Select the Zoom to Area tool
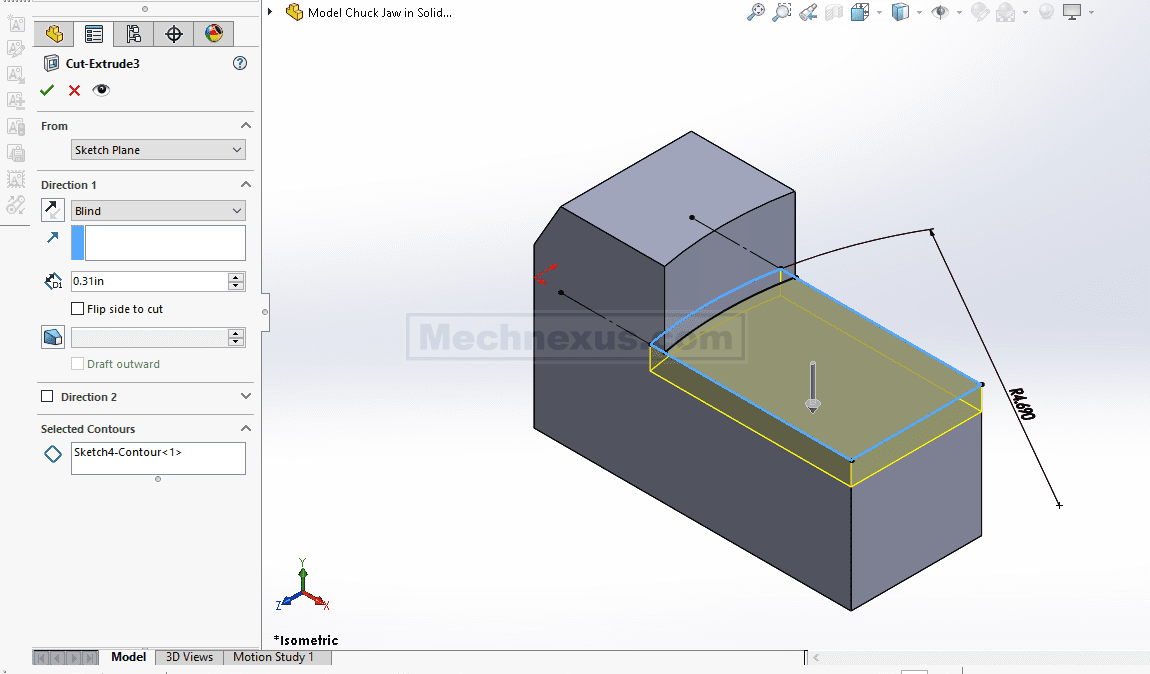 pyautogui.click(x=782, y=12)
